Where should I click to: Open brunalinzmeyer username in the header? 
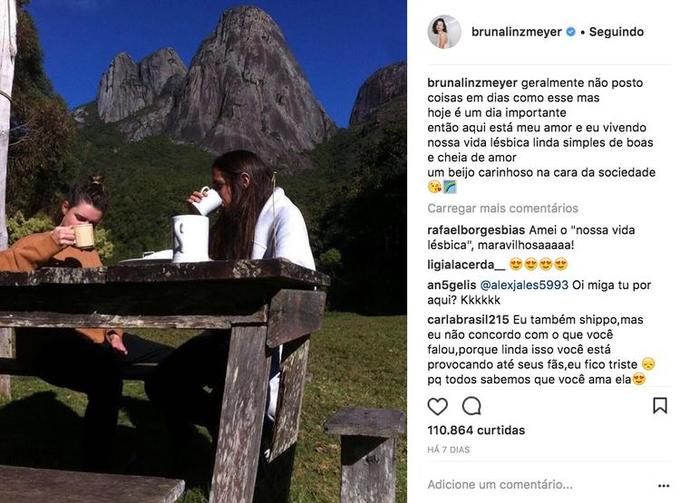pyautogui.click(x=517, y=32)
